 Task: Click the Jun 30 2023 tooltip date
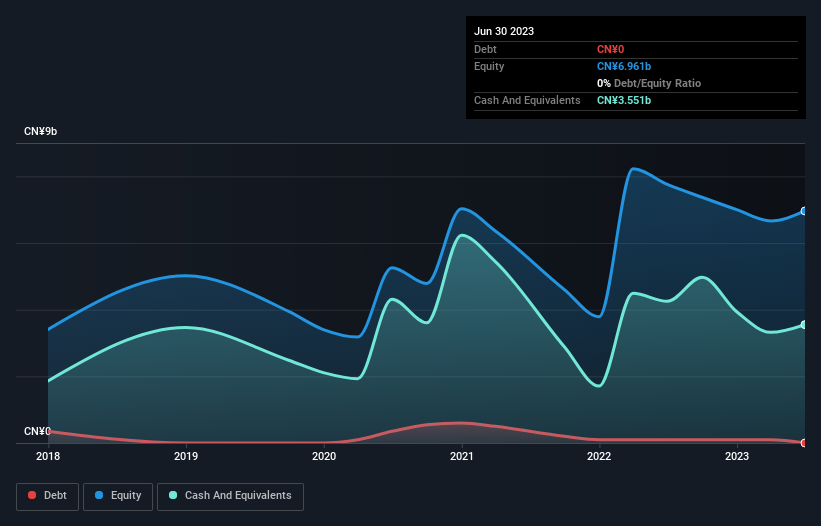click(x=504, y=31)
